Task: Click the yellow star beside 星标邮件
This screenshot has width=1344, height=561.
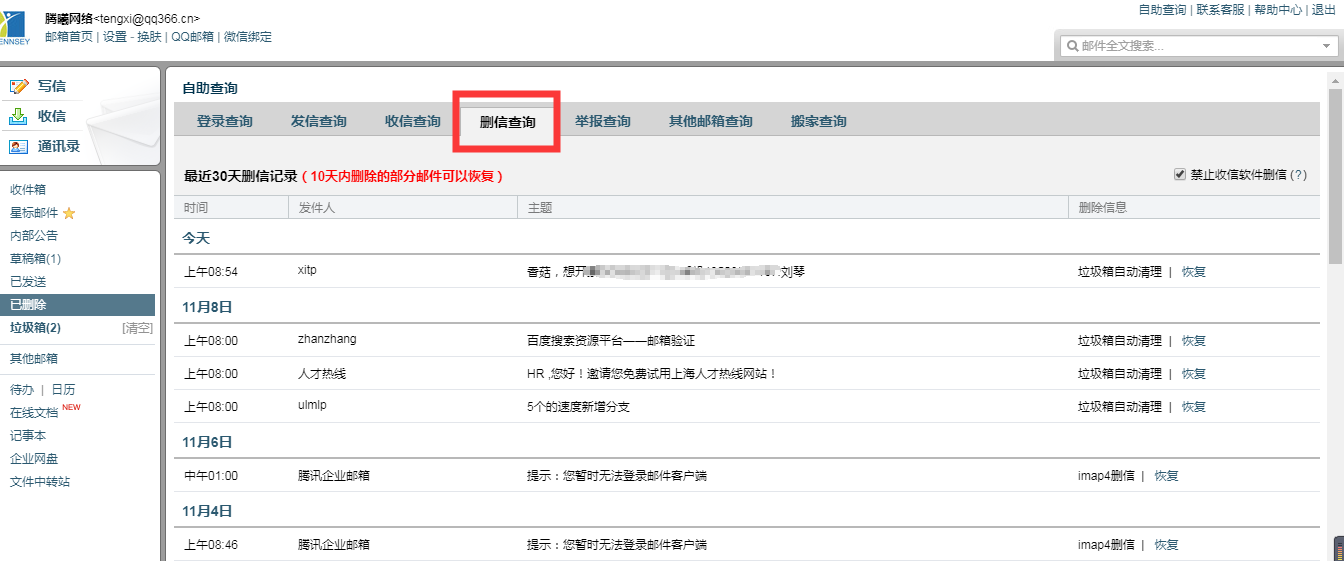Action: [x=69, y=213]
